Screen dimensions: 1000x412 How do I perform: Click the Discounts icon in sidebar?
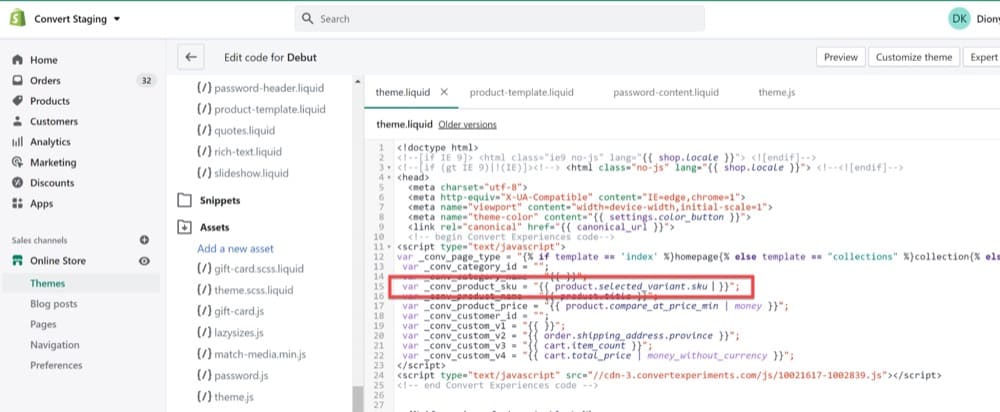(x=17, y=182)
